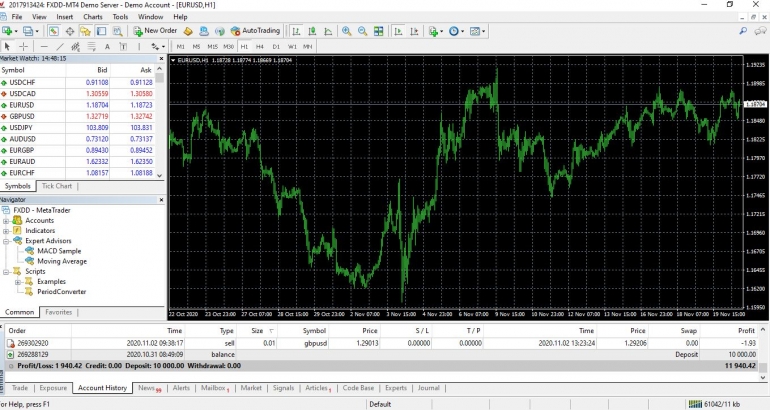Screen dimensions: 770x410
Task: Toggle the H4 timeframe button
Action: [260, 46]
